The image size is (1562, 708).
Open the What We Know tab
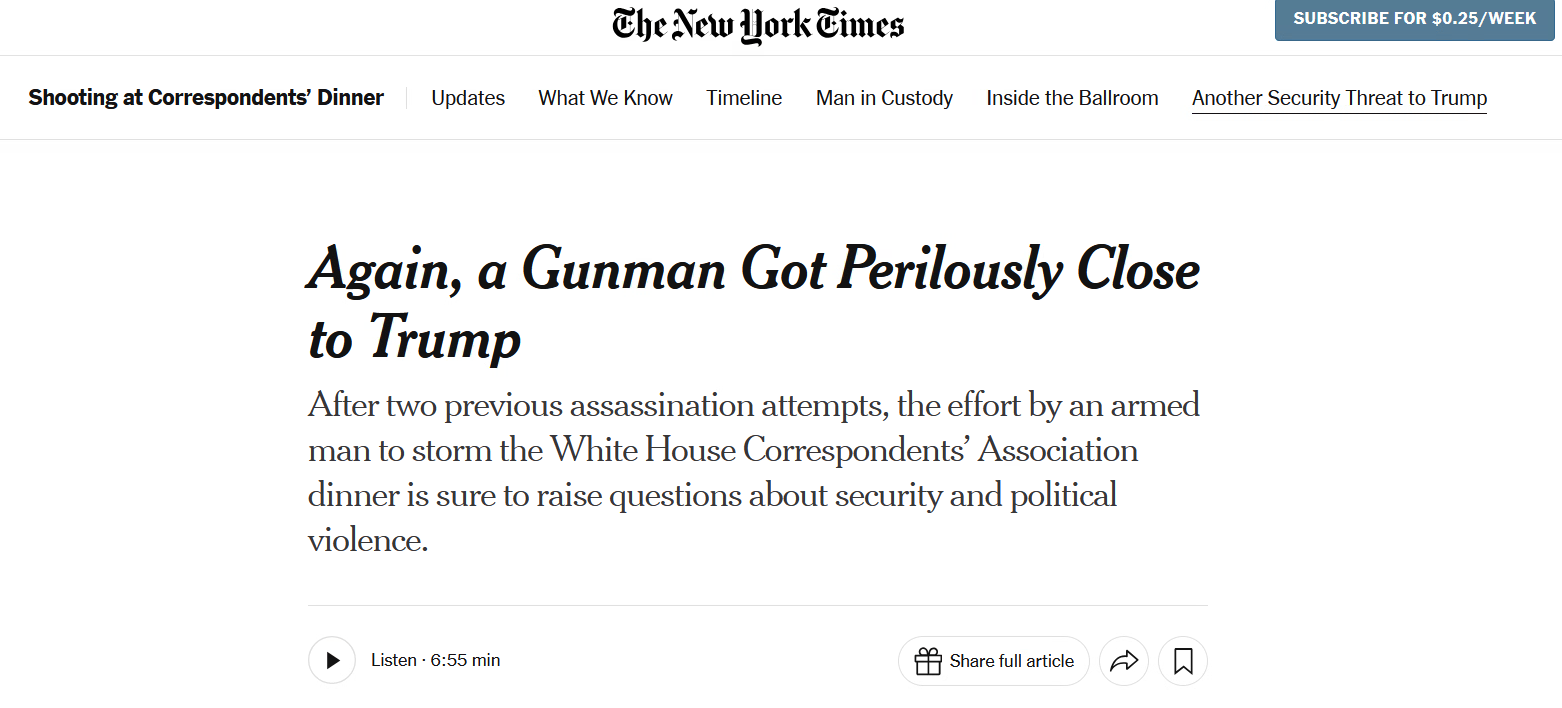coord(605,98)
